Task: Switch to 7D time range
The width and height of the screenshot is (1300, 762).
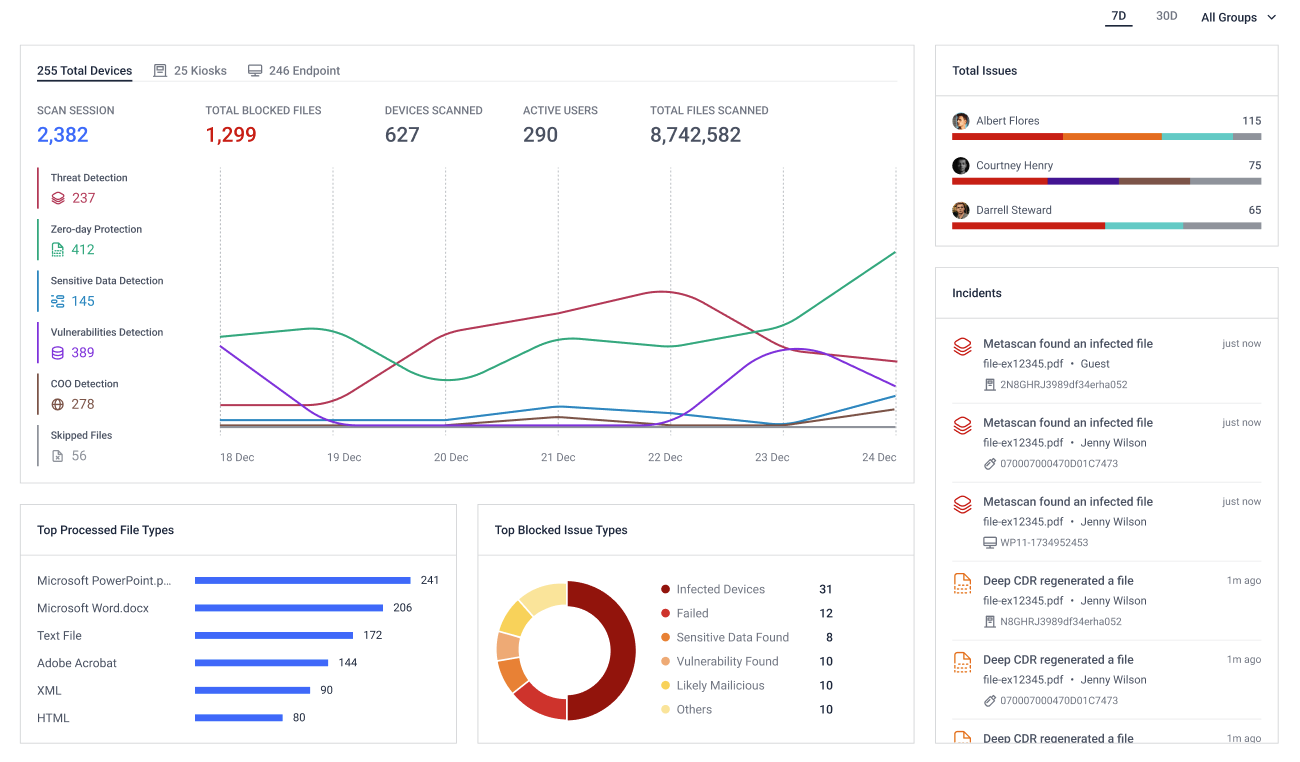Action: point(1119,17)
